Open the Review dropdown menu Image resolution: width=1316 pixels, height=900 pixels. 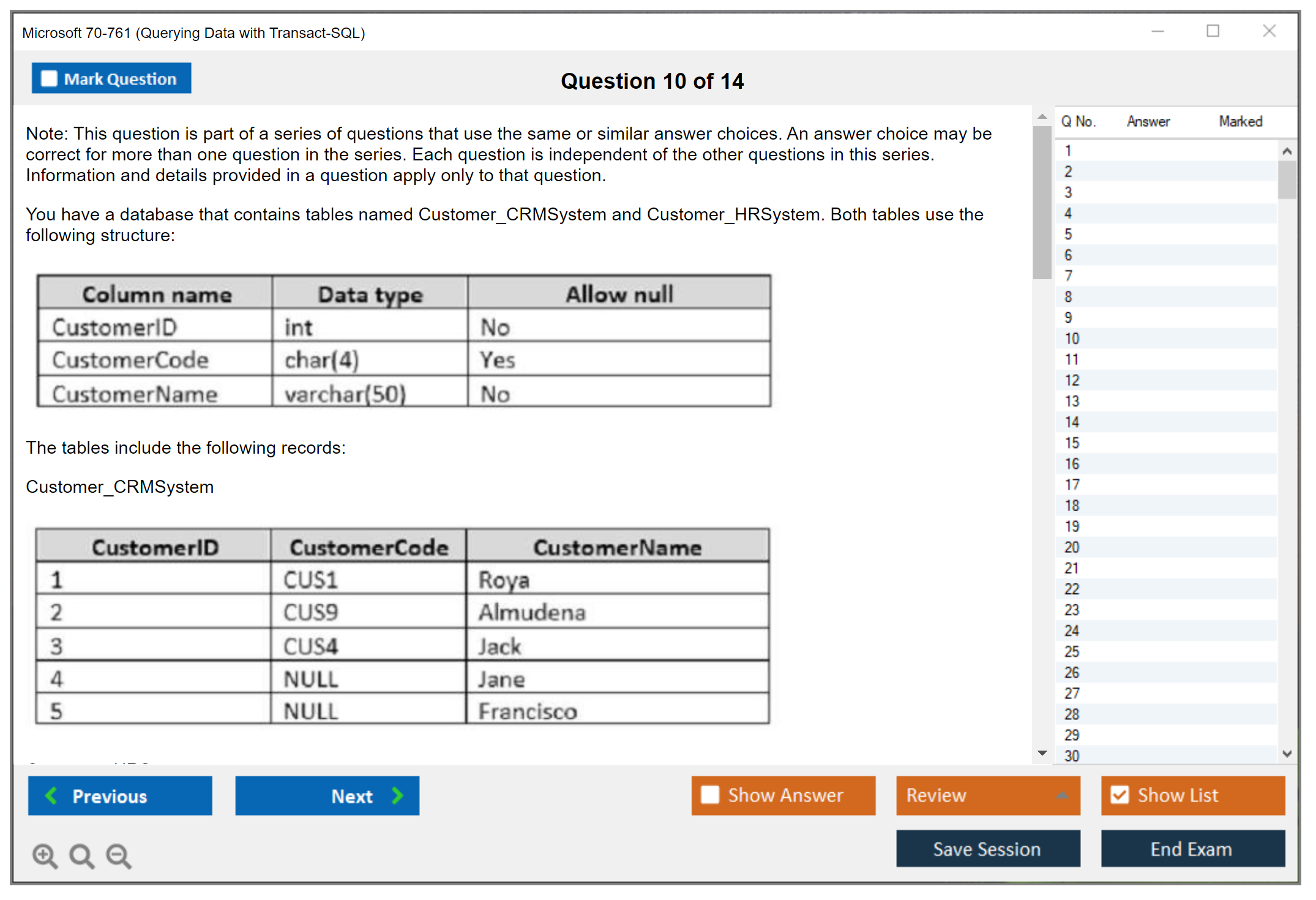[x=1062, y=795]
